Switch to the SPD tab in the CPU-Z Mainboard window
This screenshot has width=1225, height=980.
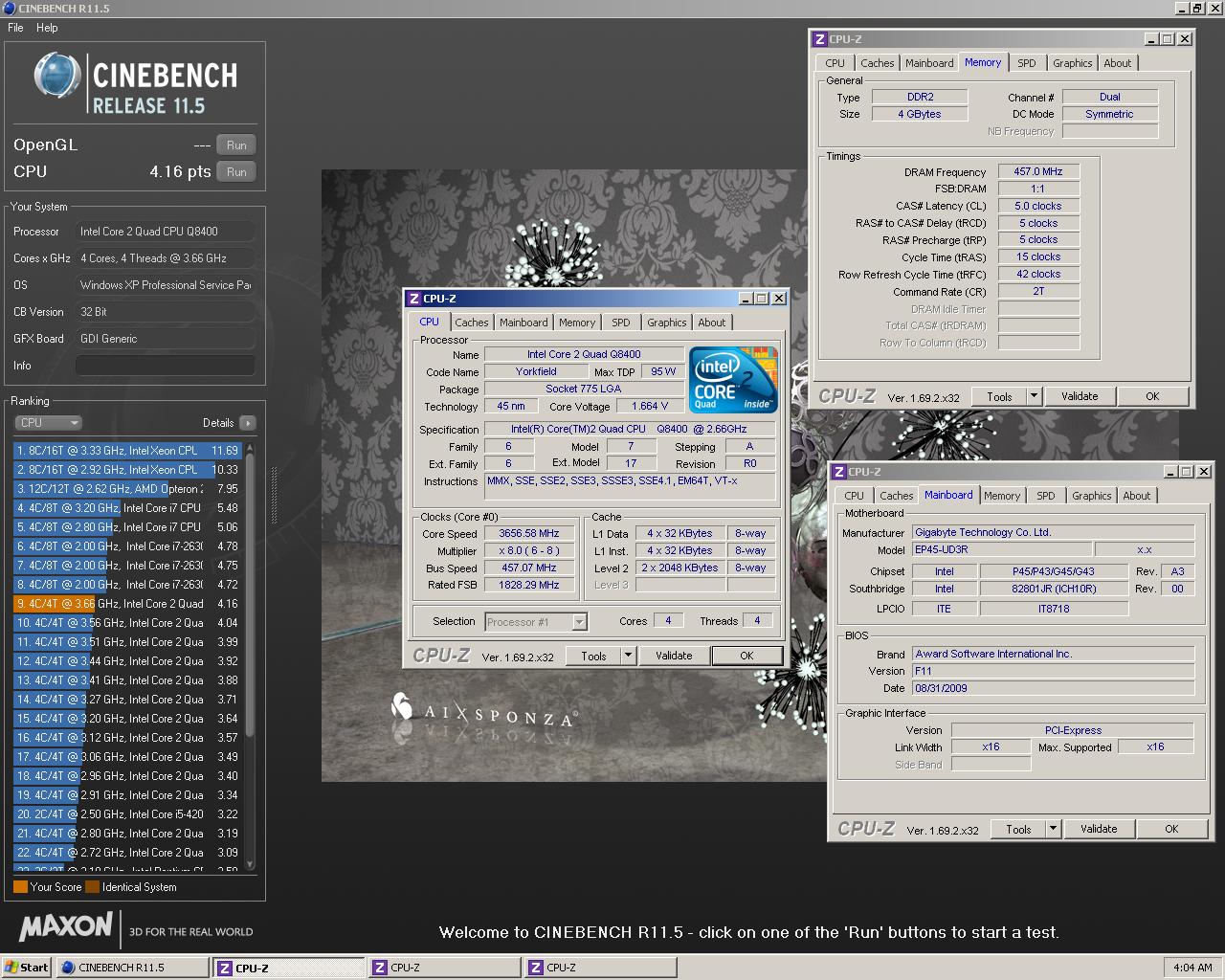pos(1046,496)
